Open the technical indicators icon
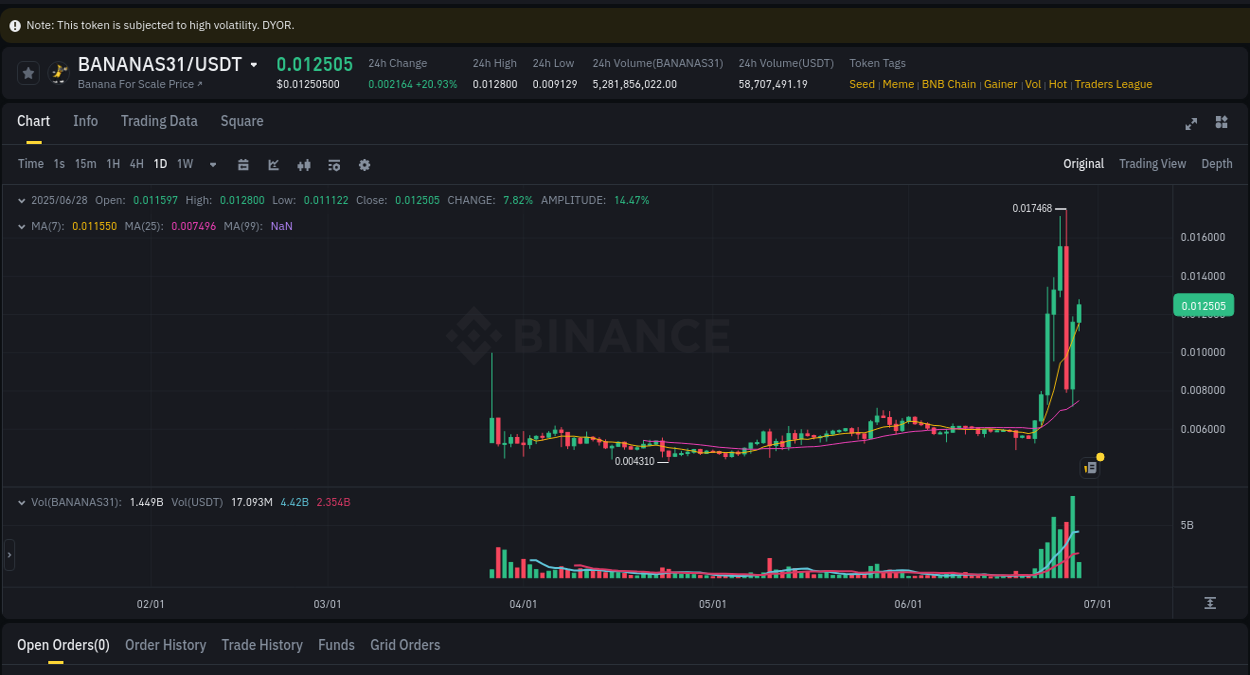This screenshot has width=1250, height=675. click(304, 164)
